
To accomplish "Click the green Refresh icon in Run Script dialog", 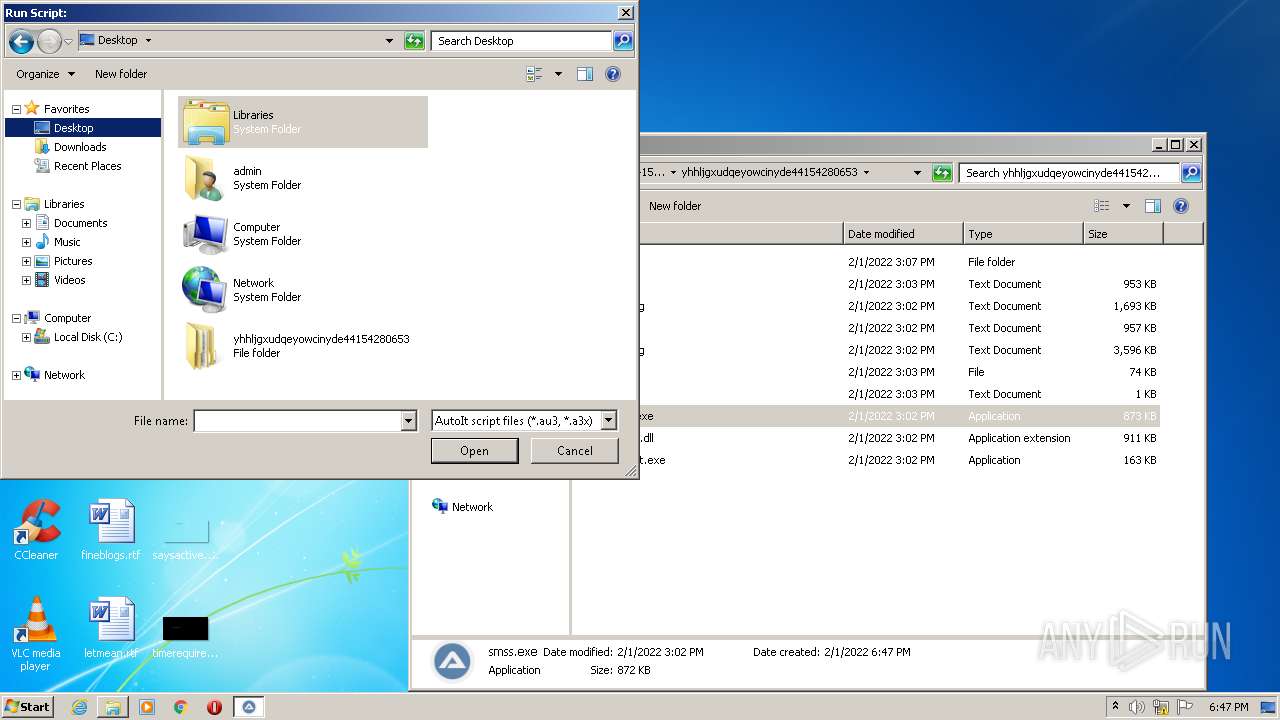I will pyautogui.click(x=414, y=41).
